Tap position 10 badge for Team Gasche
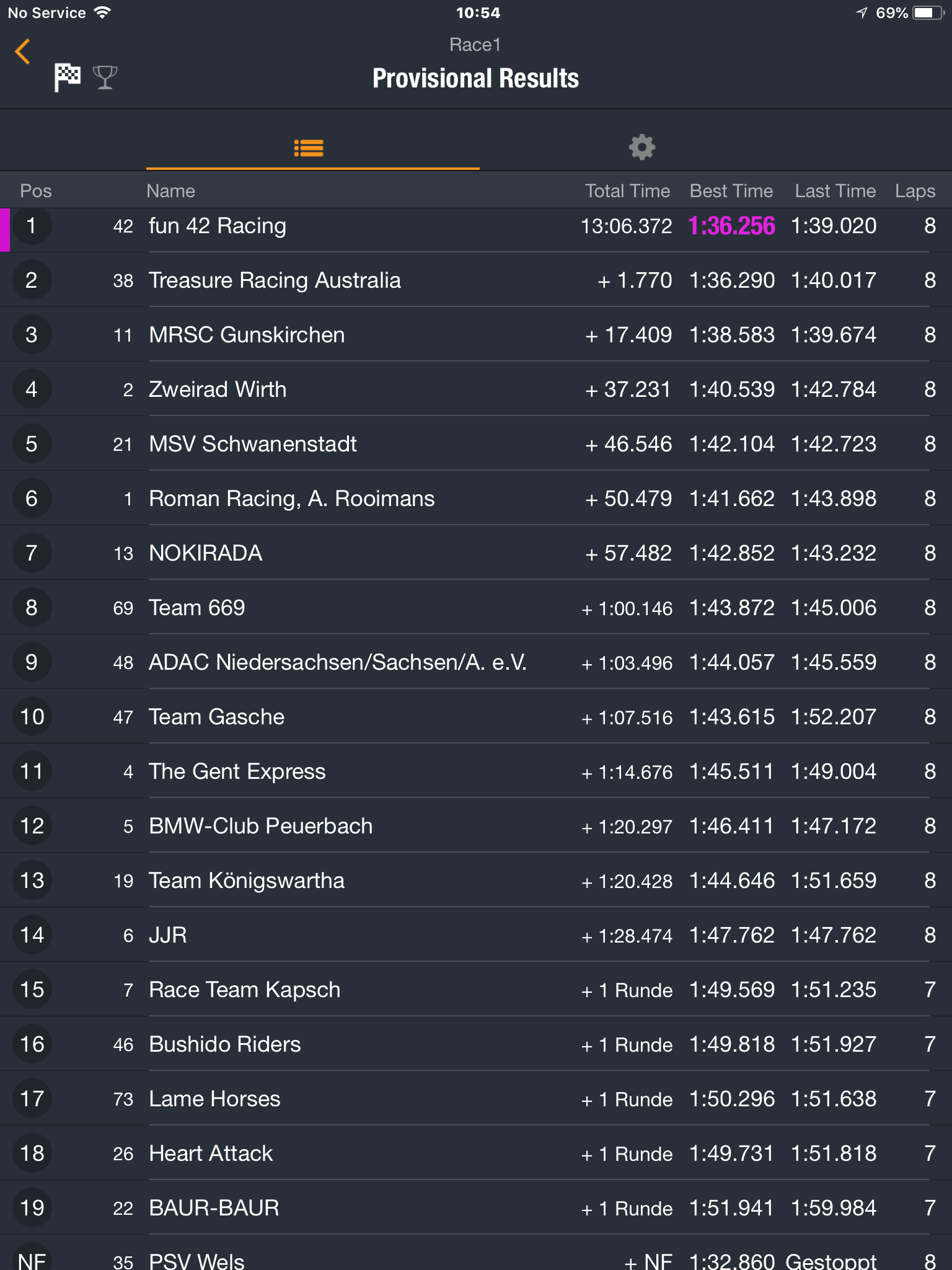Viewport: 952px width, 1270px height. click(32, 717)
